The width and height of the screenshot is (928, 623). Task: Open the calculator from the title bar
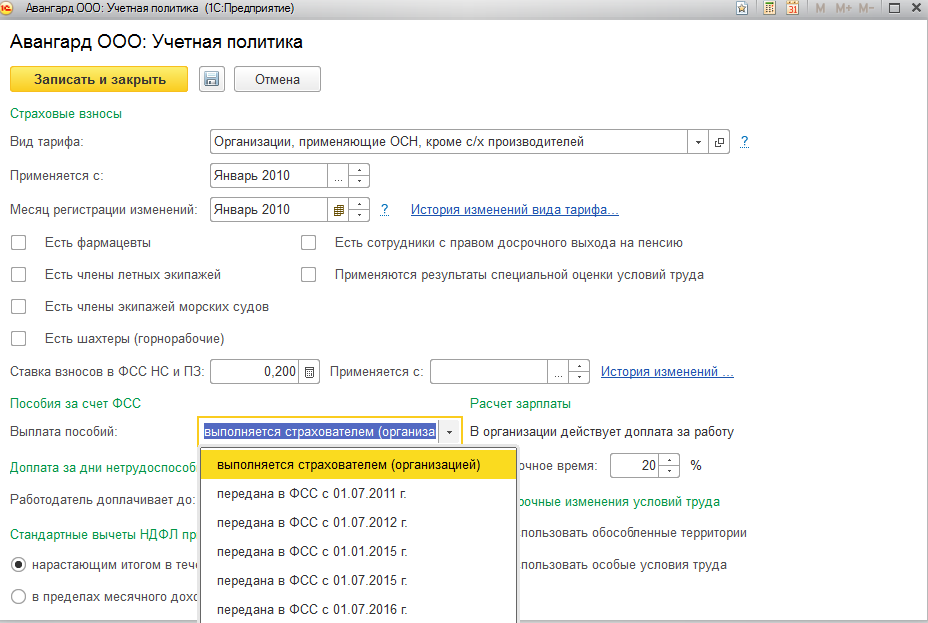pos(768,9)
